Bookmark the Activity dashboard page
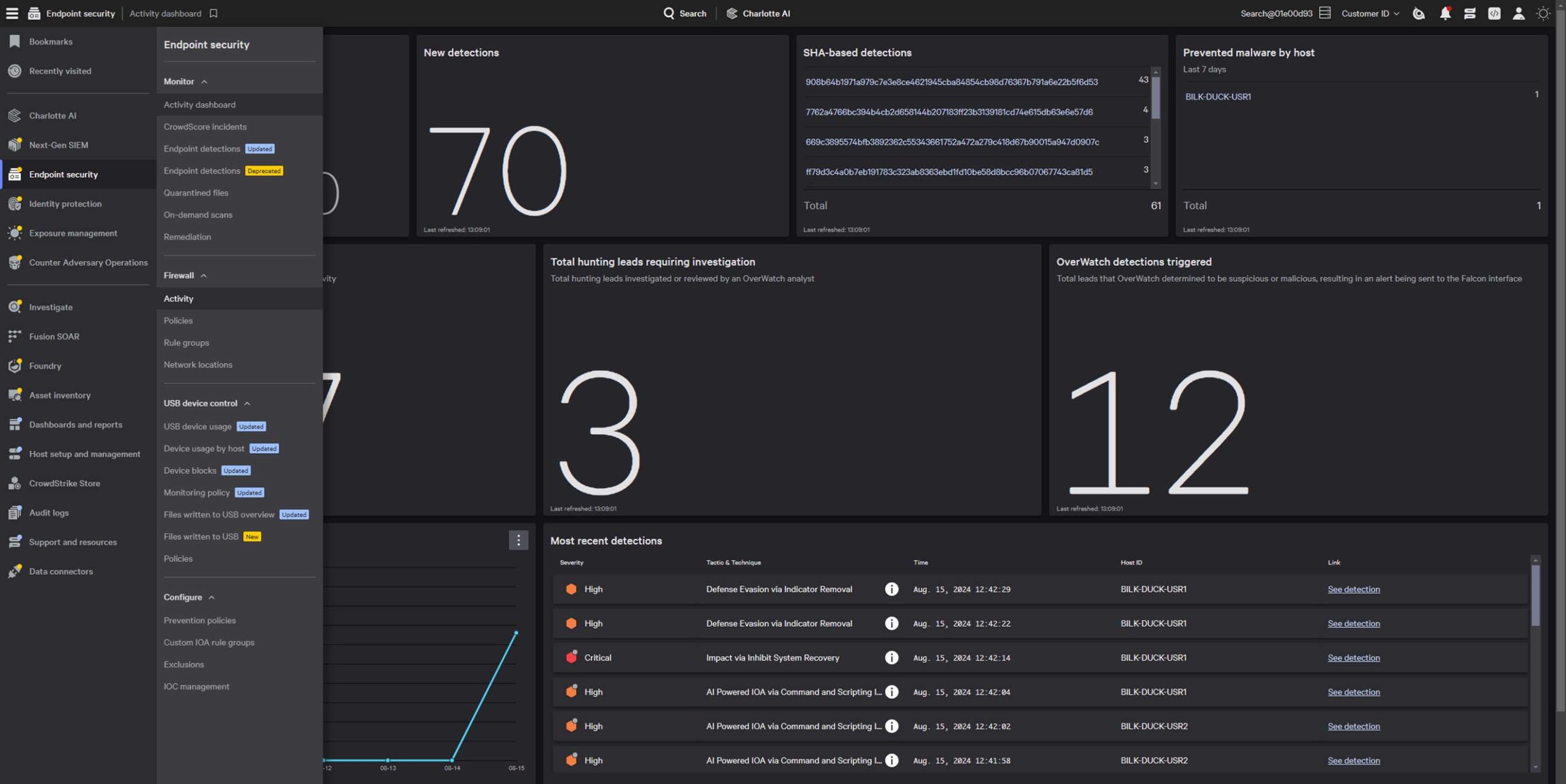1566x784 pixels. click(x=213, y=13)
